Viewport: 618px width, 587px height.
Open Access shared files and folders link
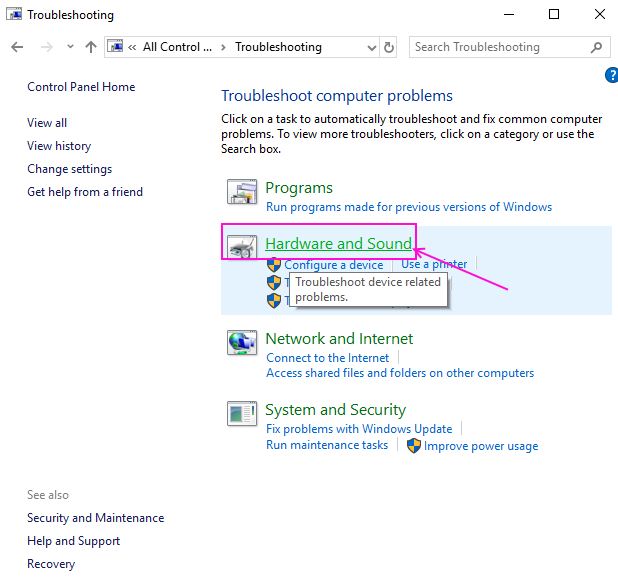(400, 373)
